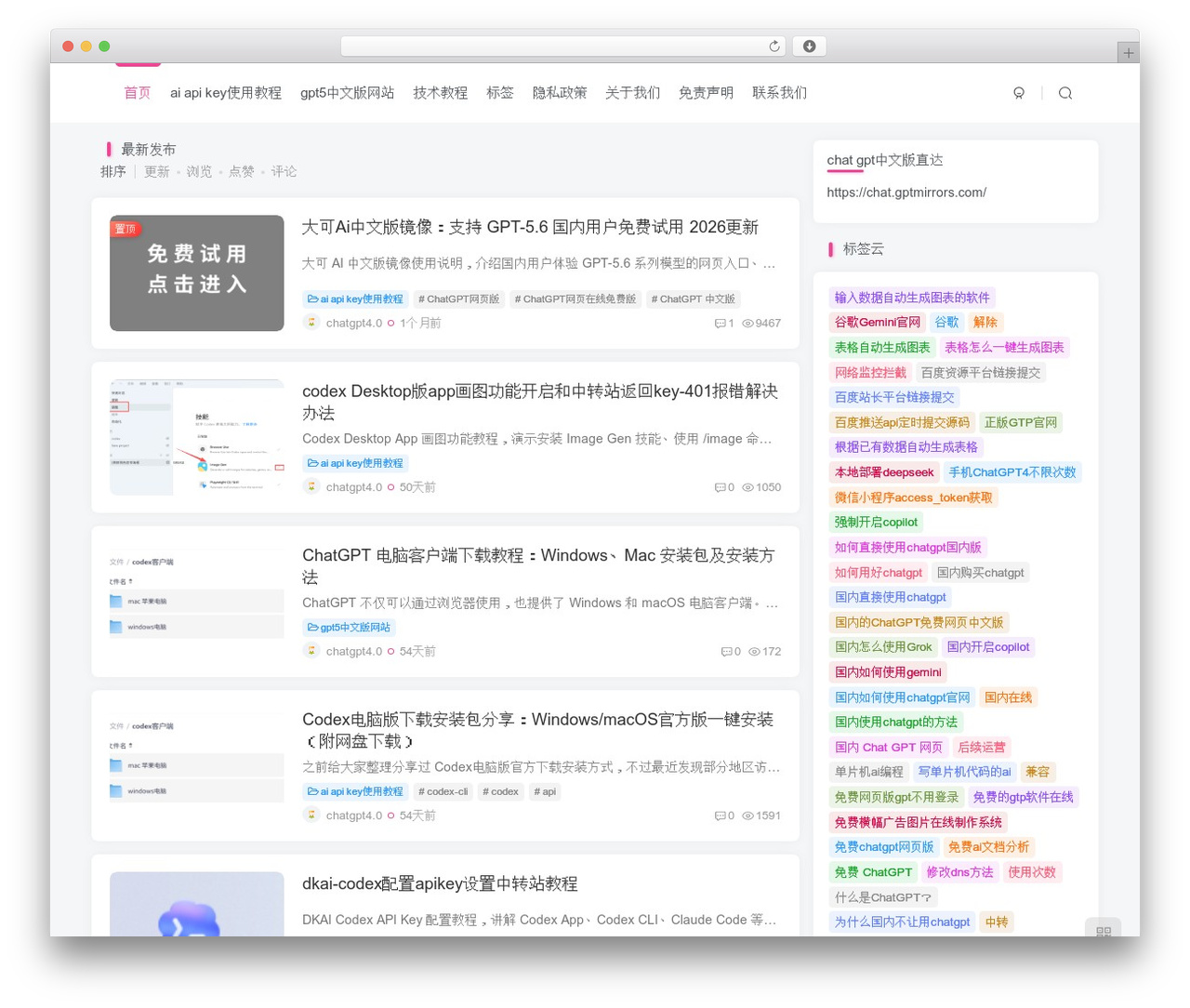Open 技术教程 navigation item
Viewport: 1190px width, 1008px height.
tap(441, 93)
